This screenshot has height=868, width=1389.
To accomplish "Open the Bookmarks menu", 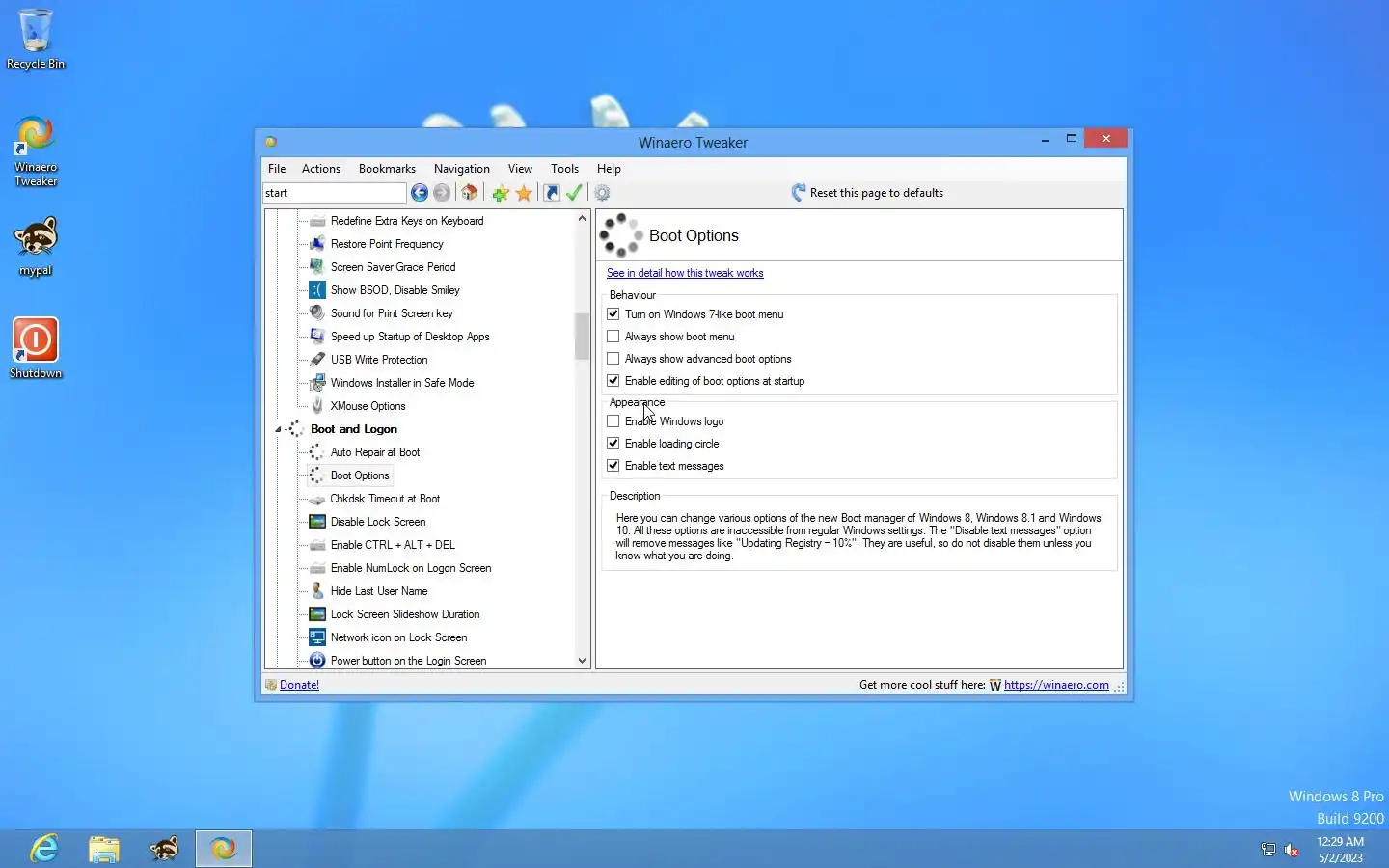I will 387,169.
